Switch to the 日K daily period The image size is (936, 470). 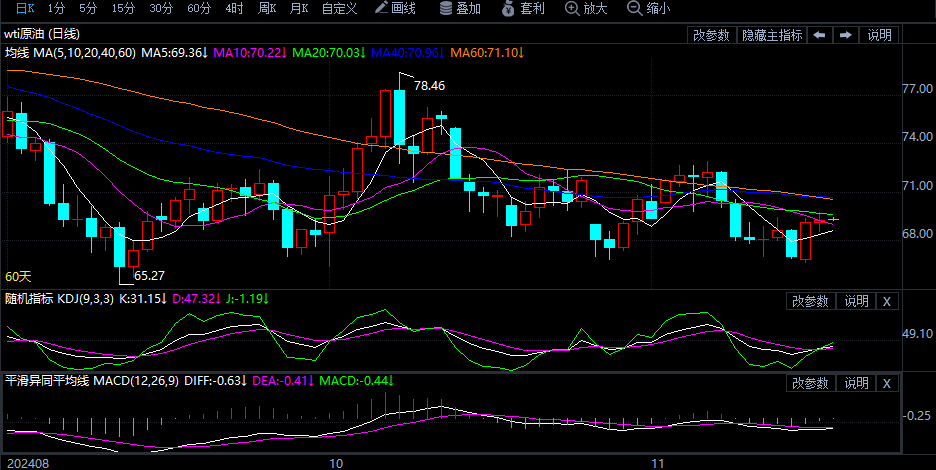[11, 9]
